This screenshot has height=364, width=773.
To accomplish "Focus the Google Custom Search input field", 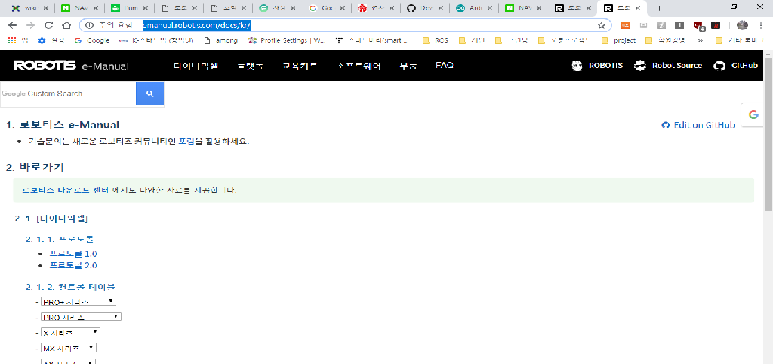I will coord(68,94).
